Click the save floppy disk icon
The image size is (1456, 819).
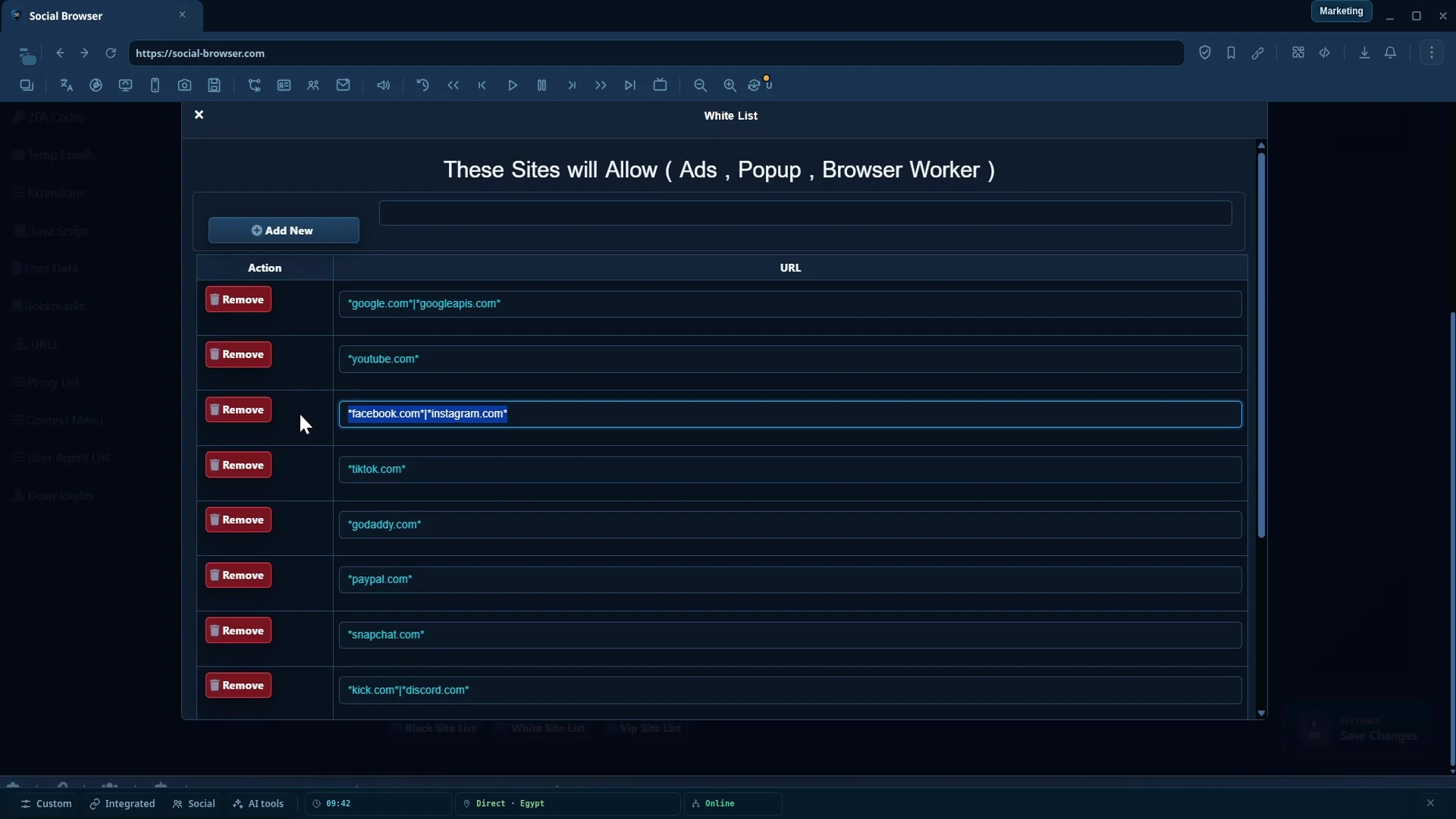[215, 86]
